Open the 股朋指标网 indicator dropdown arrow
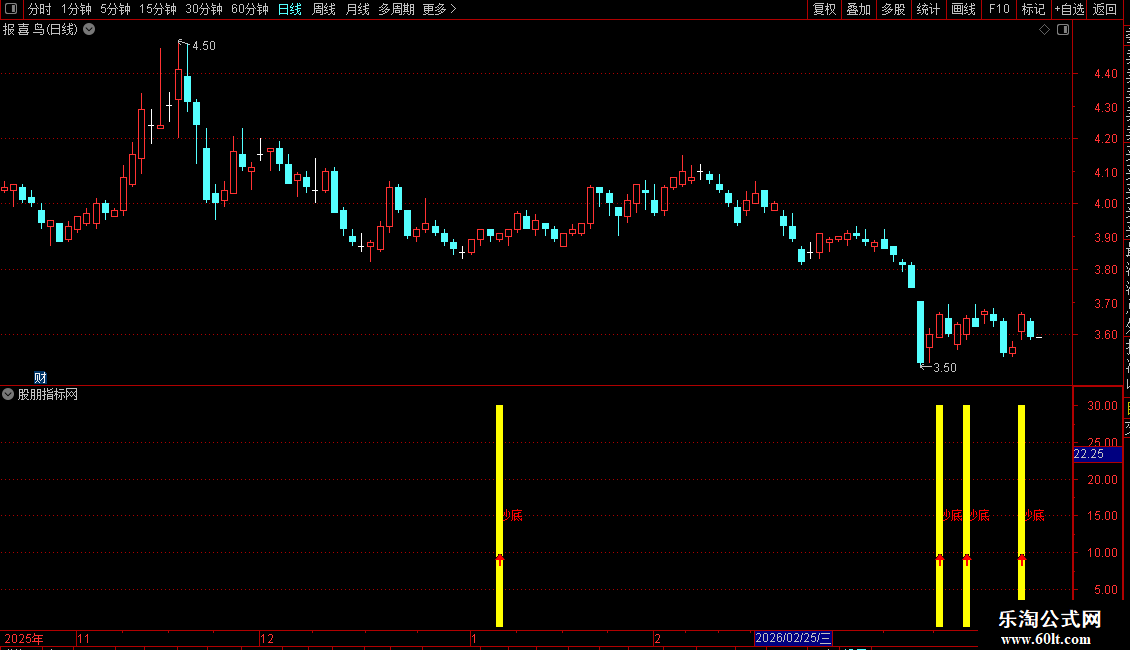Screen dimensions: 1130x650 pos(8,394)
